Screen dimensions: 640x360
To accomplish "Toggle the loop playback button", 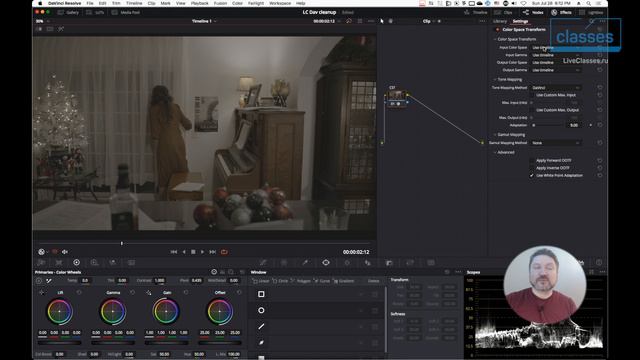I will click(224, 252).
